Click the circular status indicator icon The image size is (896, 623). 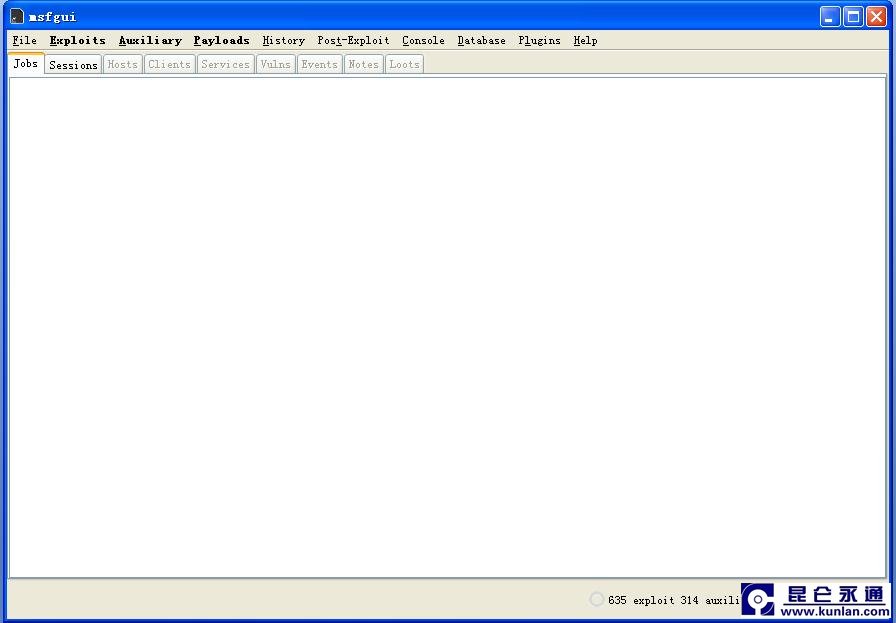597,599
